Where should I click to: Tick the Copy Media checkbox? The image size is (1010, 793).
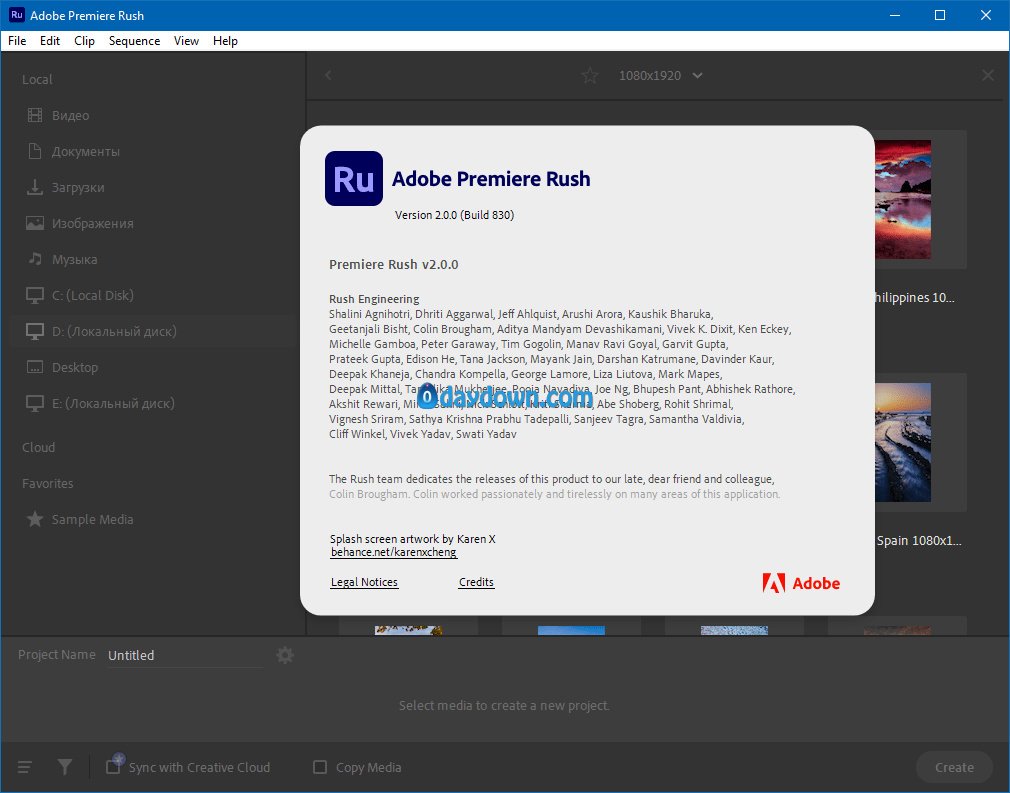(320, 767)
